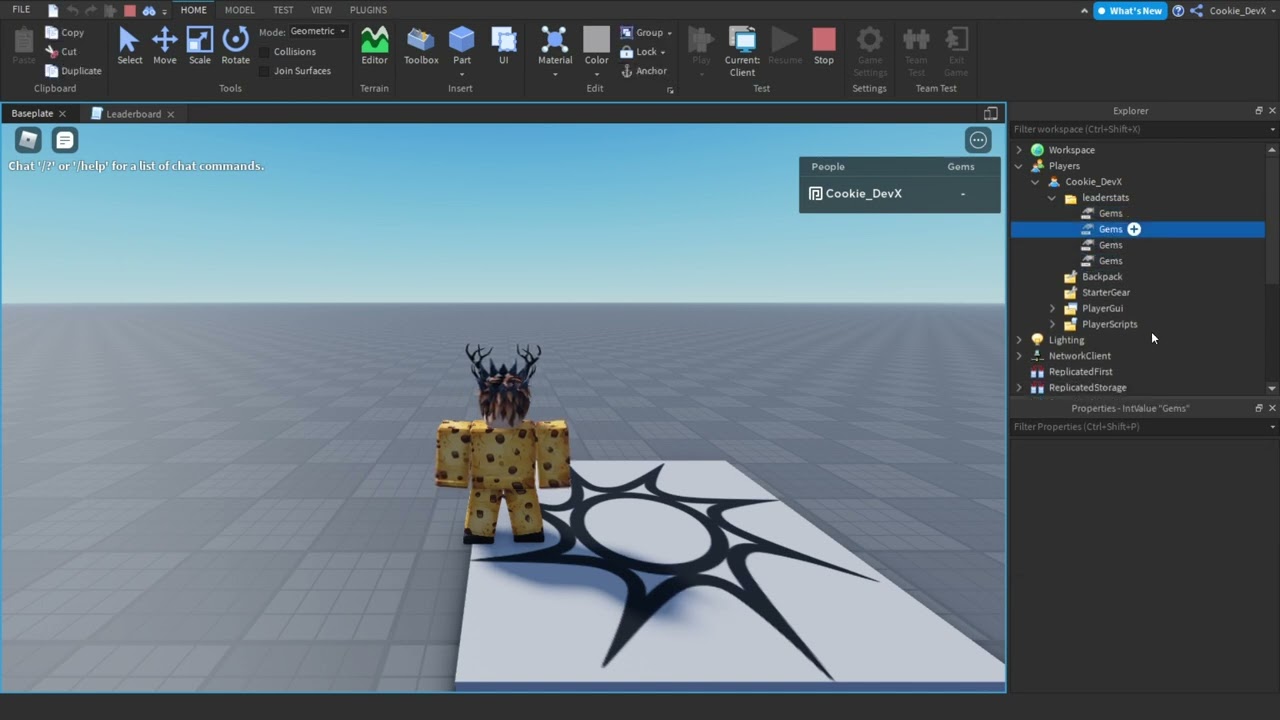Pick the Rotate tool
1280x720 pixels.
click(x=235, y=47)
